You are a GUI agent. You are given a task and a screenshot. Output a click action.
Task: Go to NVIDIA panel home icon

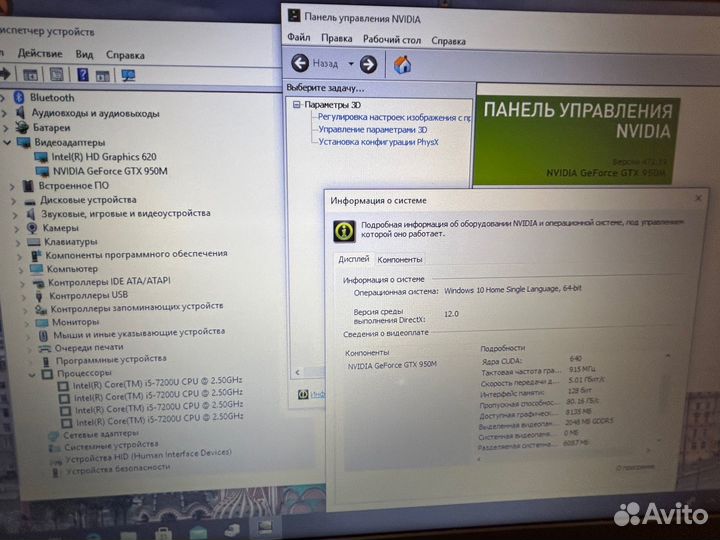402,65
